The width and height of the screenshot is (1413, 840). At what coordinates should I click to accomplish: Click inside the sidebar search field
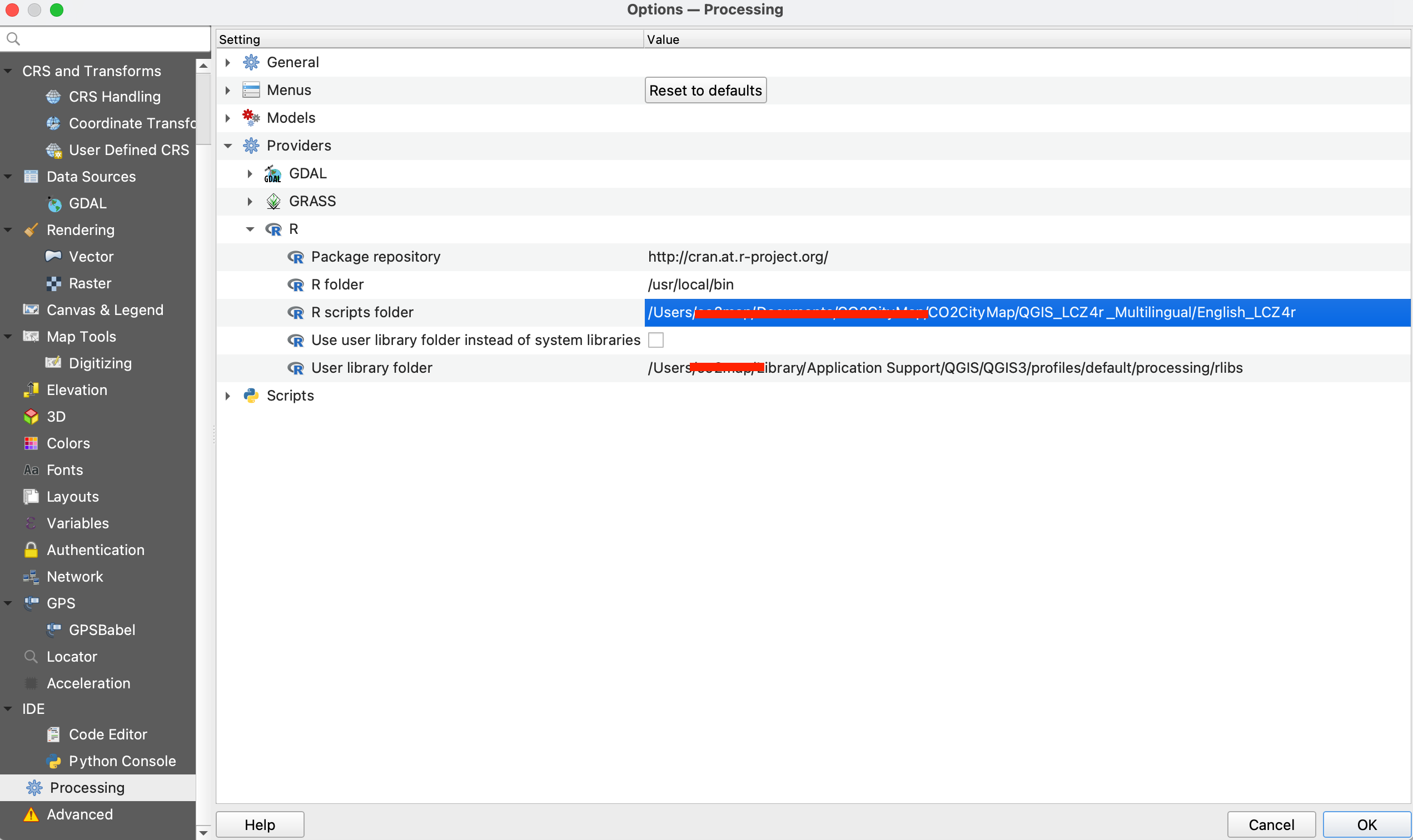[106, 38]
